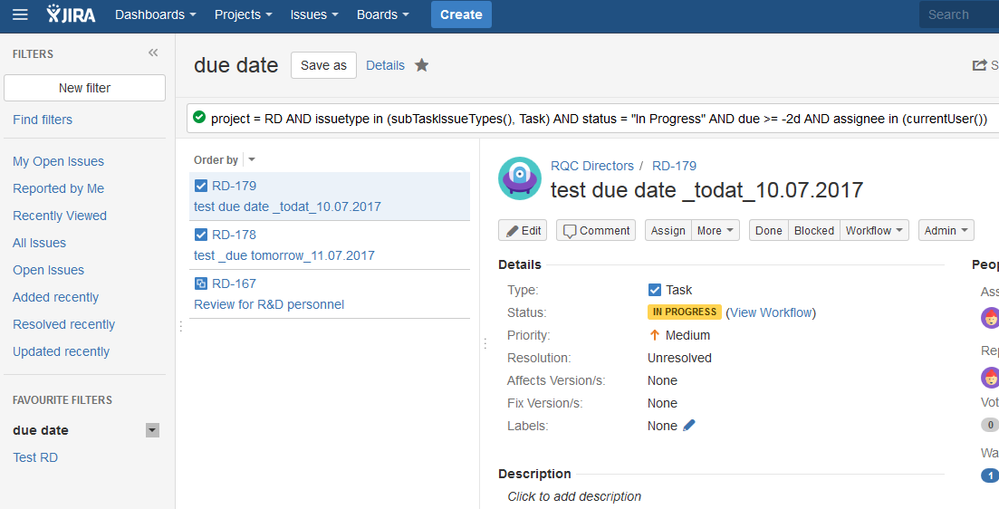
Task: Open the RQC Directors project link
Action: coord(593,166)
